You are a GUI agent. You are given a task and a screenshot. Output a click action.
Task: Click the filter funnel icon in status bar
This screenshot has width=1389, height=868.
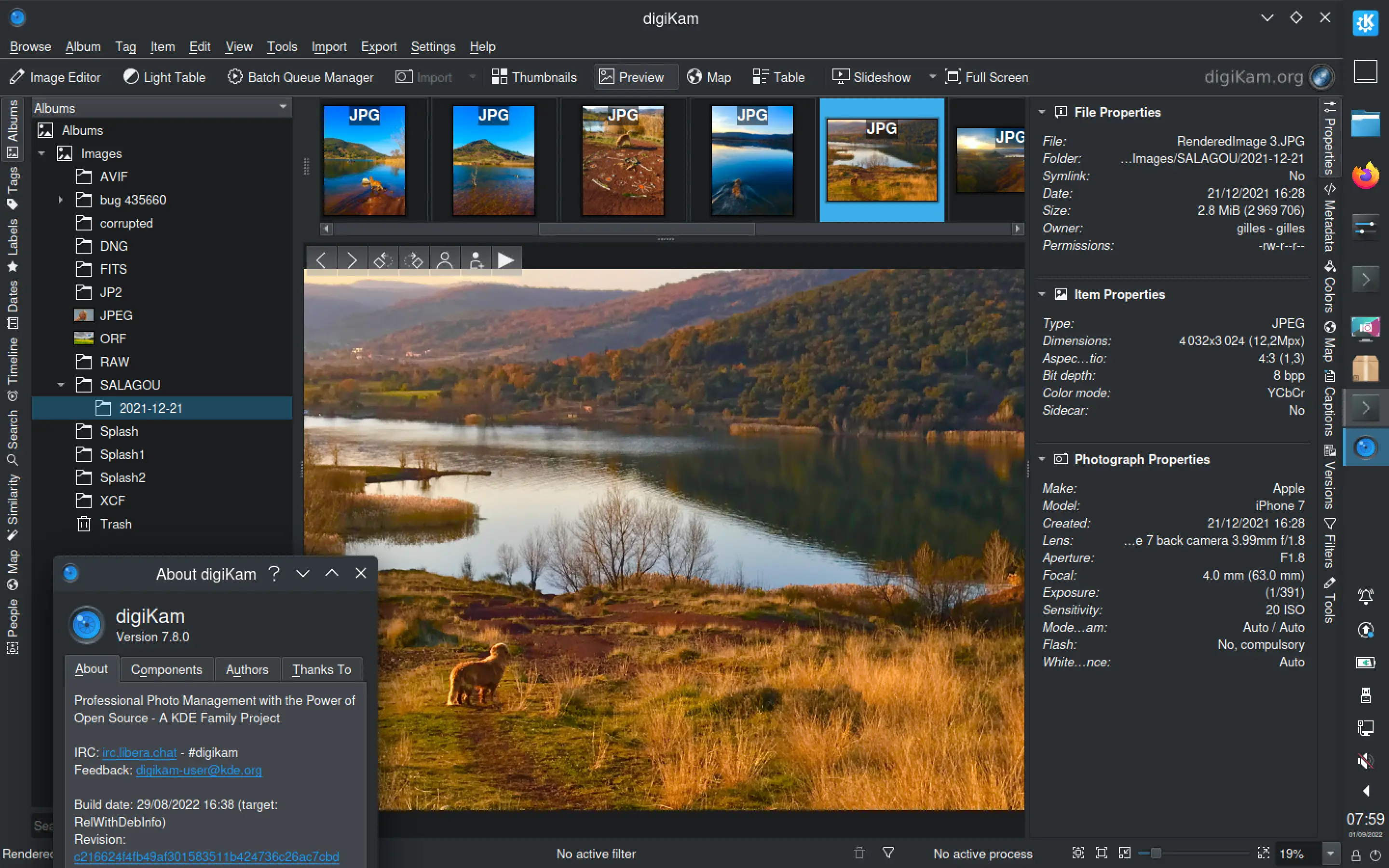pos(888,853)
